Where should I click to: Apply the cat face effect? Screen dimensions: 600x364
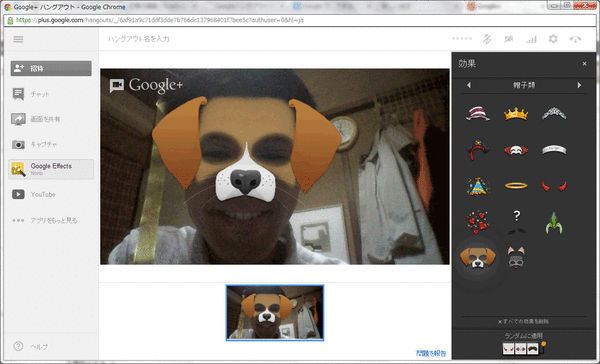pyautogui.click(x=516, y=257)
